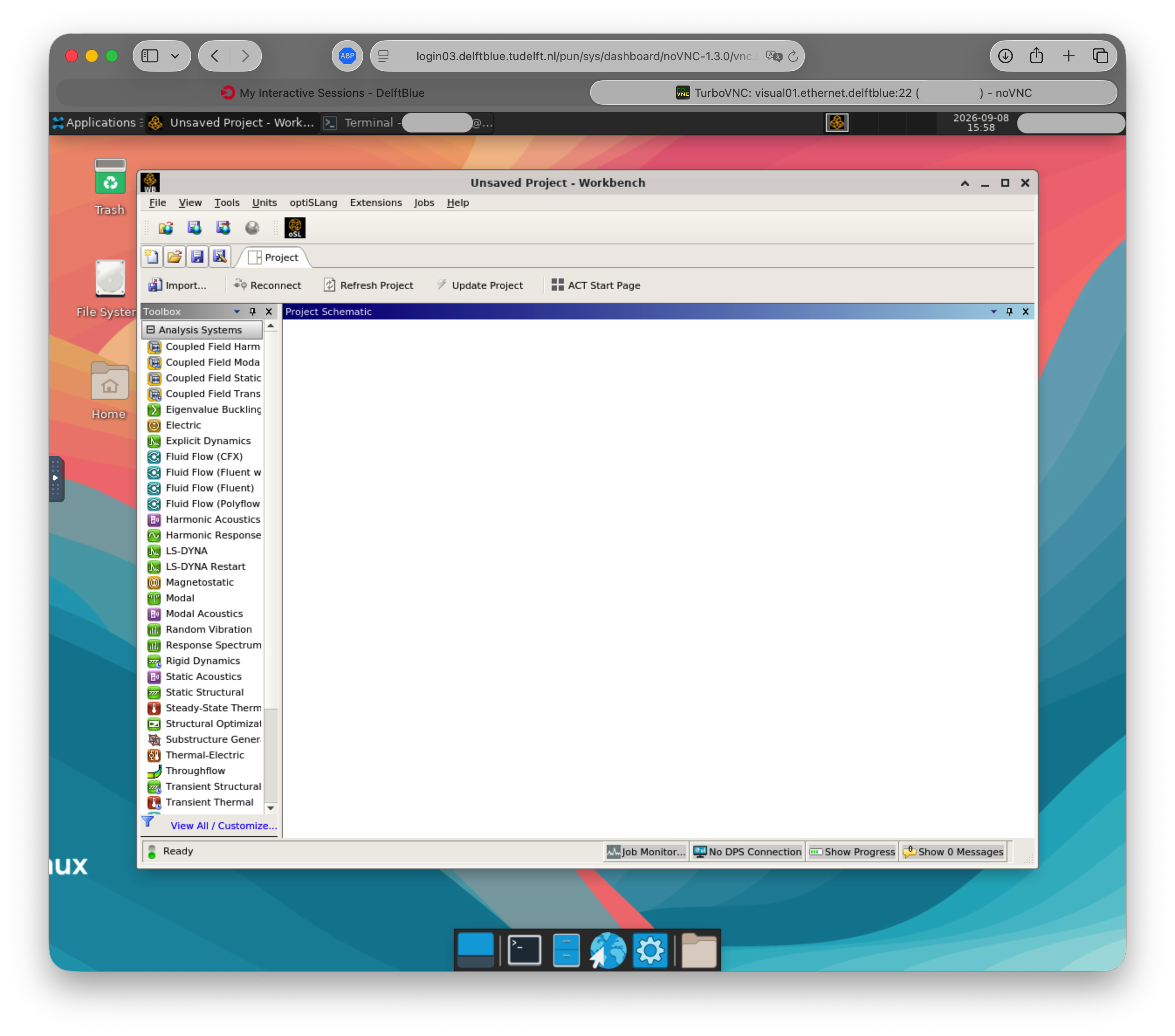The height and width of the screenshot is (1036, 1175).
Task: Click Update Project
Action: 480,285
